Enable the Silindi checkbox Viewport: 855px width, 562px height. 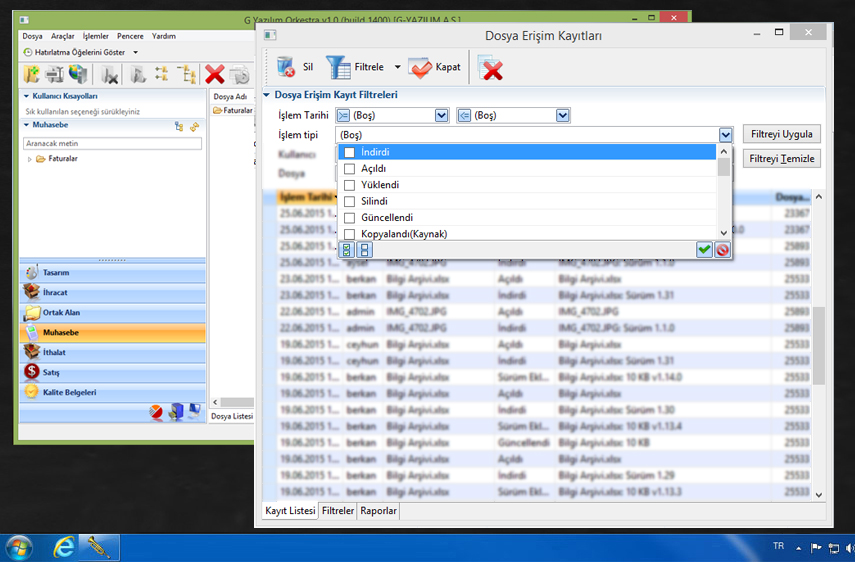click(349, 201)
